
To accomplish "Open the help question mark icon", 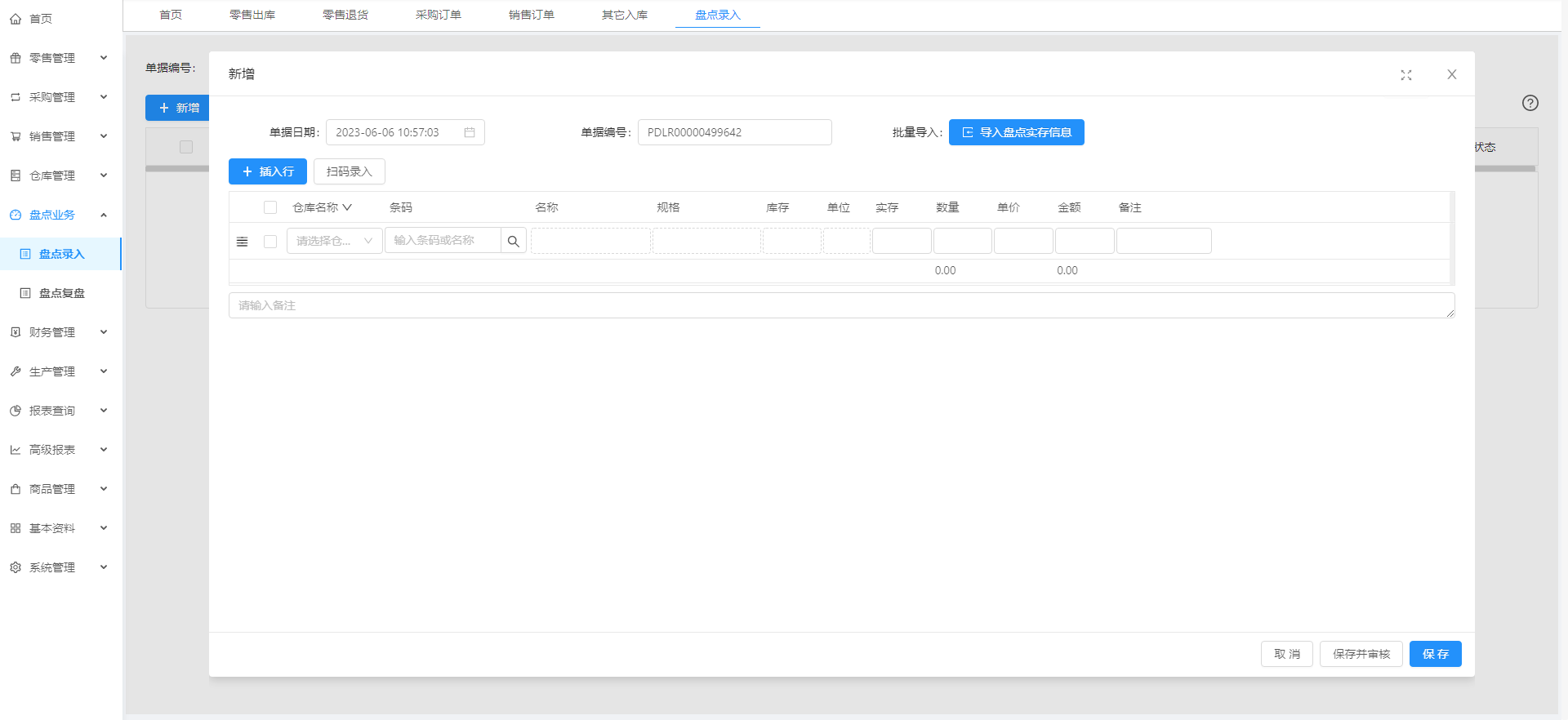I will (1530, 103).
